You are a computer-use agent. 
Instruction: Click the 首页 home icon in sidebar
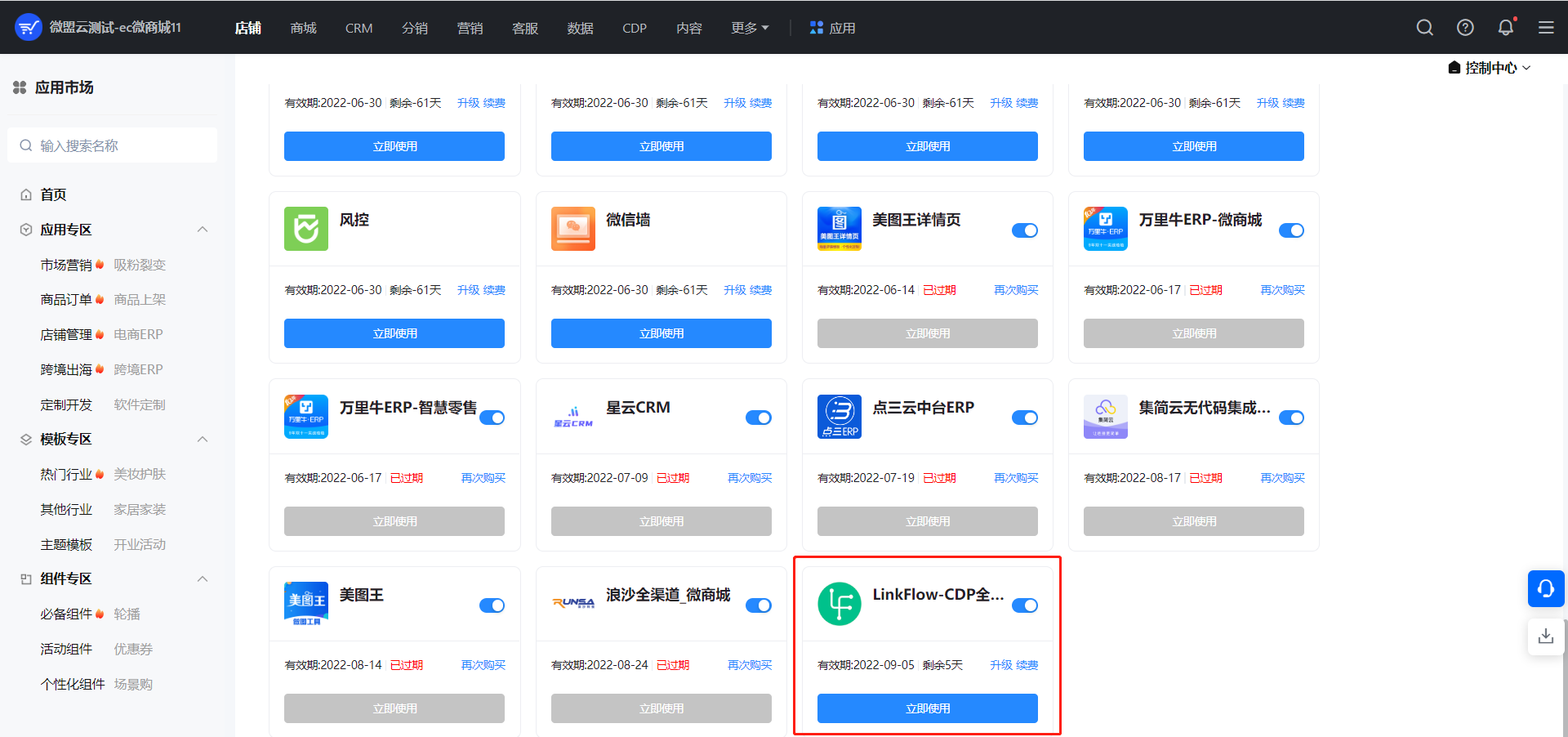26,194
